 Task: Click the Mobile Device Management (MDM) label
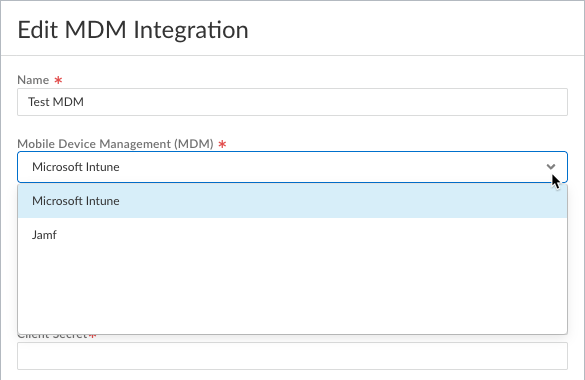(x=115, y=144)
